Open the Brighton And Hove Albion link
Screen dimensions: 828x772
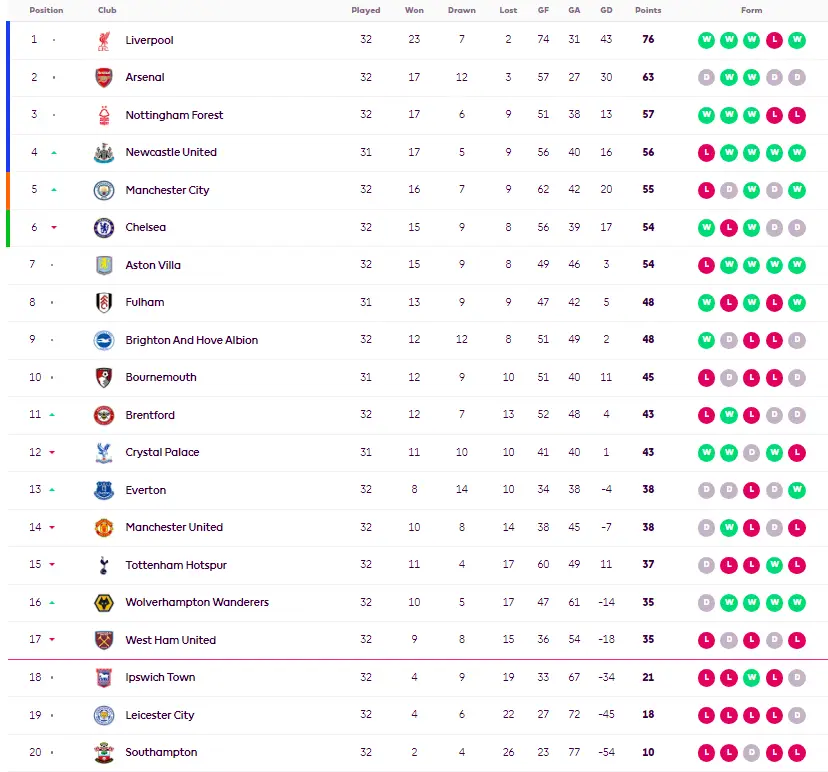coord(191,340)
